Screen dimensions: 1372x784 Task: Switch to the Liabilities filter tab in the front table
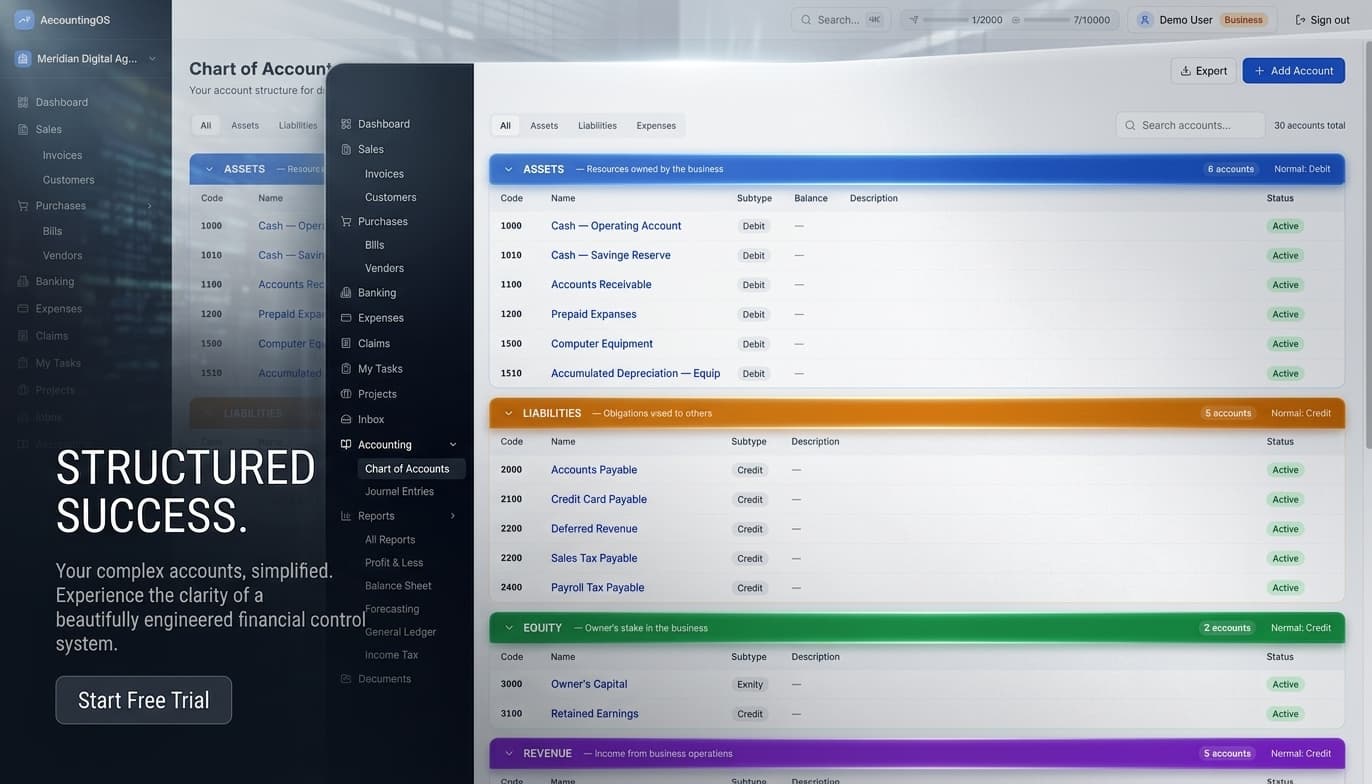(x=597, y=126)
